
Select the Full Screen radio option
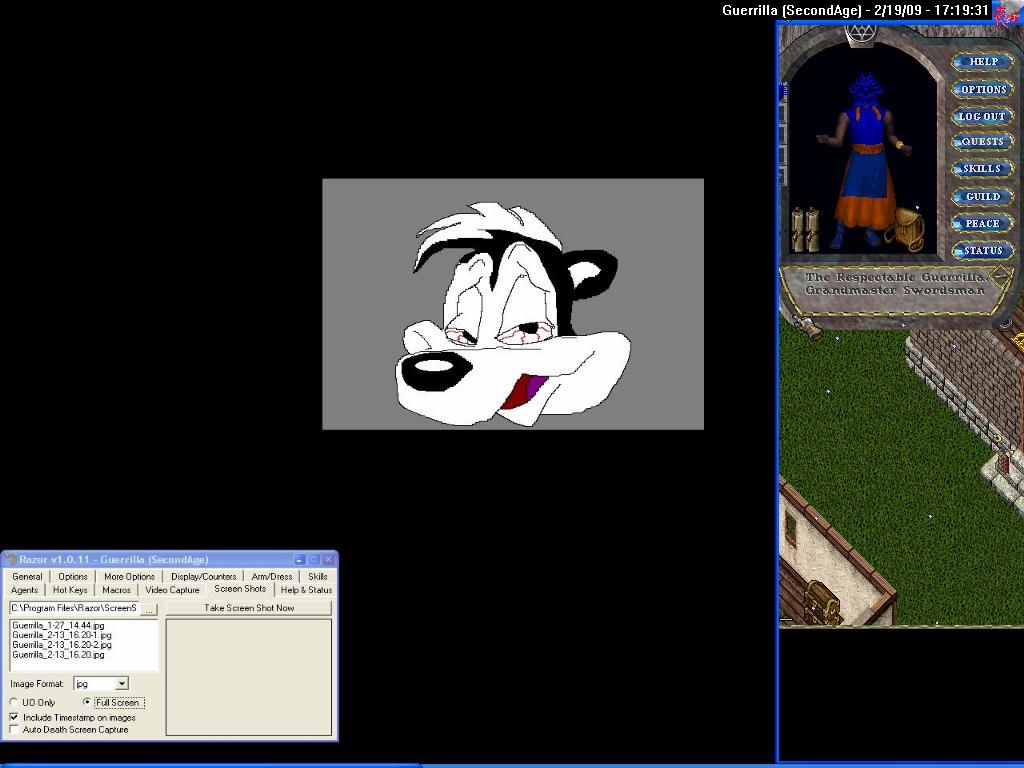[x=87, y=703]
